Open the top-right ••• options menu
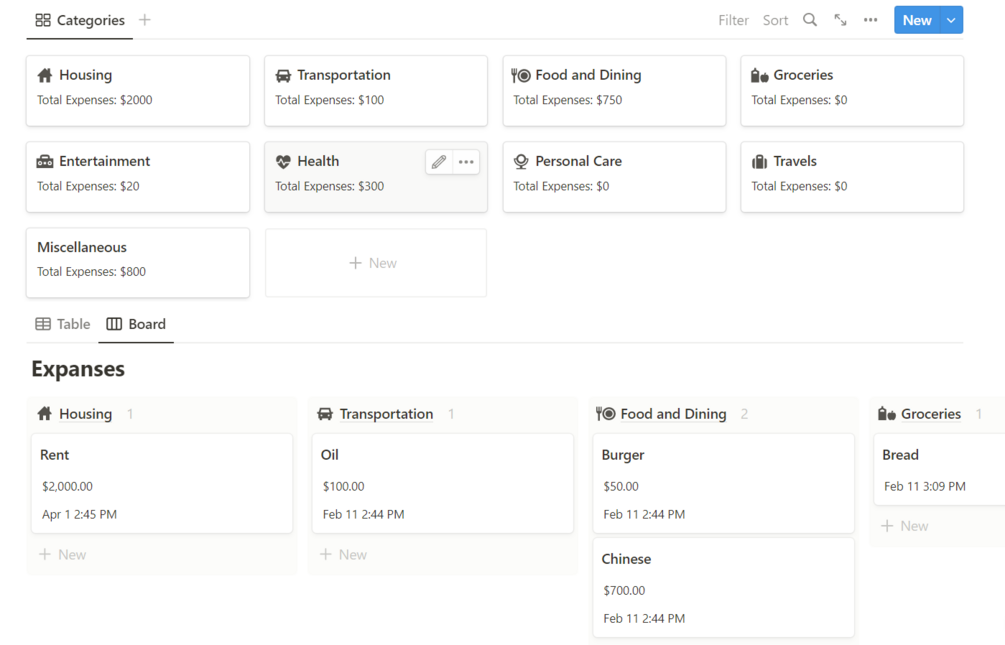This screenshot has height=645, width=1005. [x=870, y=19]
